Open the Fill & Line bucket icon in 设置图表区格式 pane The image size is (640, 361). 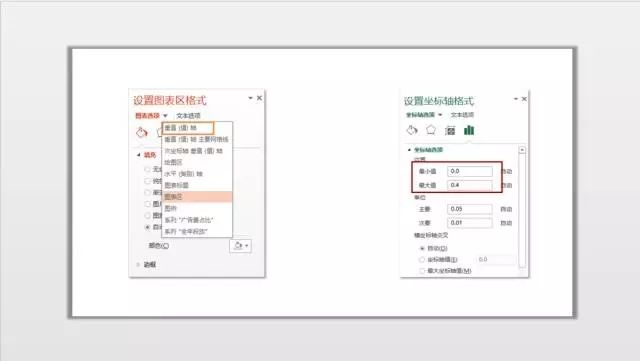[142, 132]
